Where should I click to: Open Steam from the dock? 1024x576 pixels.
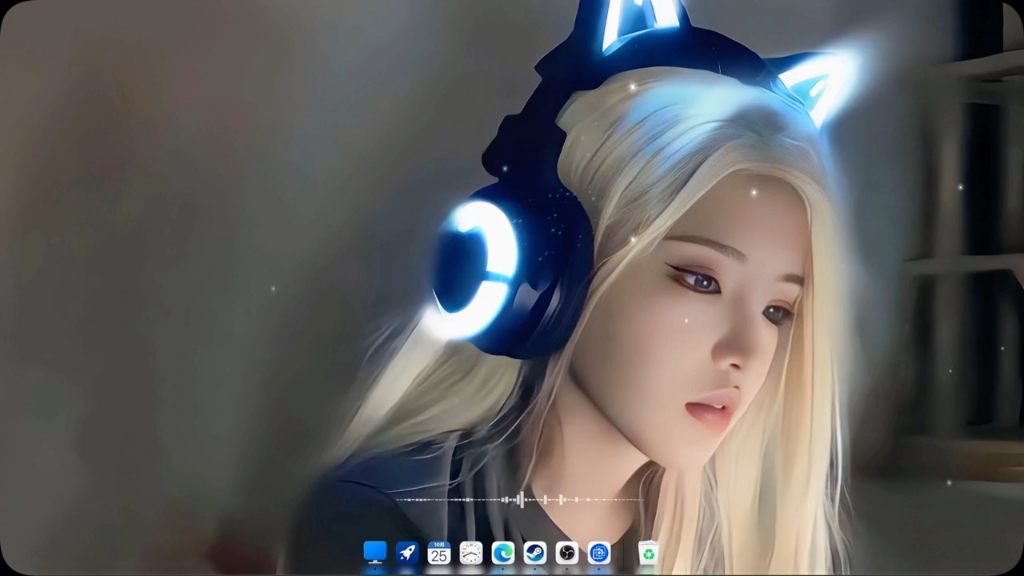tap(535, 553)
